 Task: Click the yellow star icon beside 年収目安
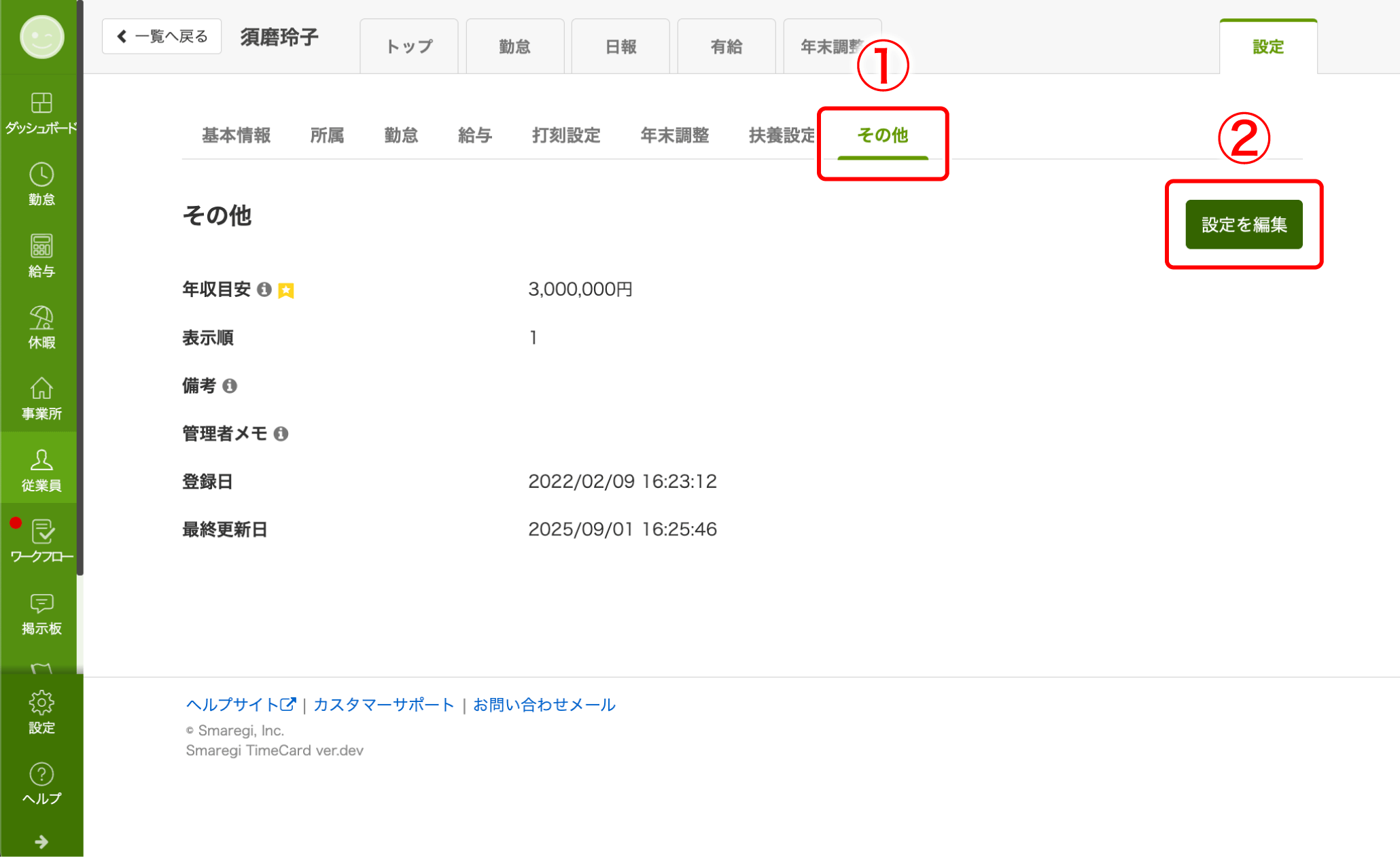coord(287,290)
